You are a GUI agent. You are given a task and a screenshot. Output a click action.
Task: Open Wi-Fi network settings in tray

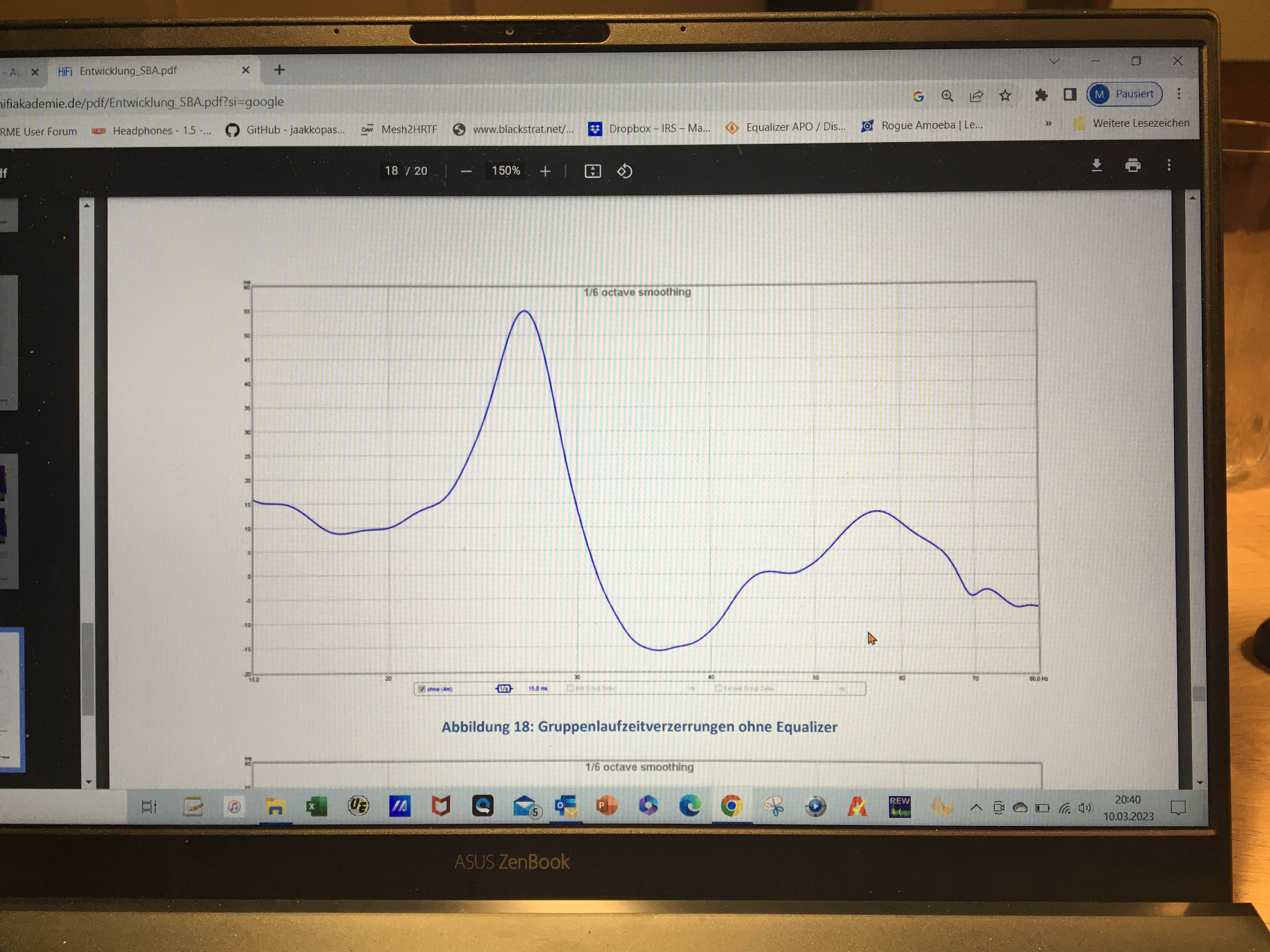pyautogui.click(x=1065, y=808)
